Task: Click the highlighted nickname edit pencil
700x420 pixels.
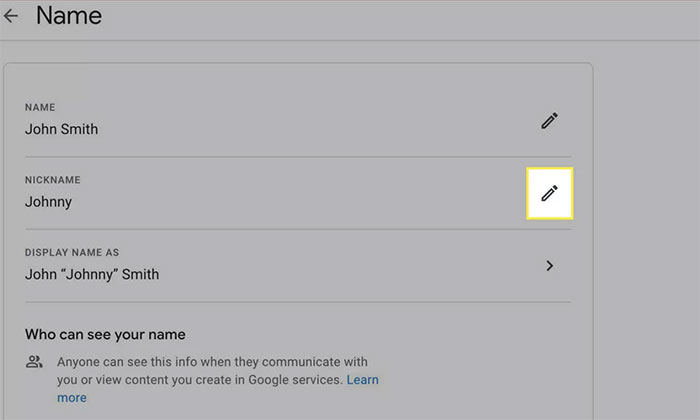Action: (549, 193)
